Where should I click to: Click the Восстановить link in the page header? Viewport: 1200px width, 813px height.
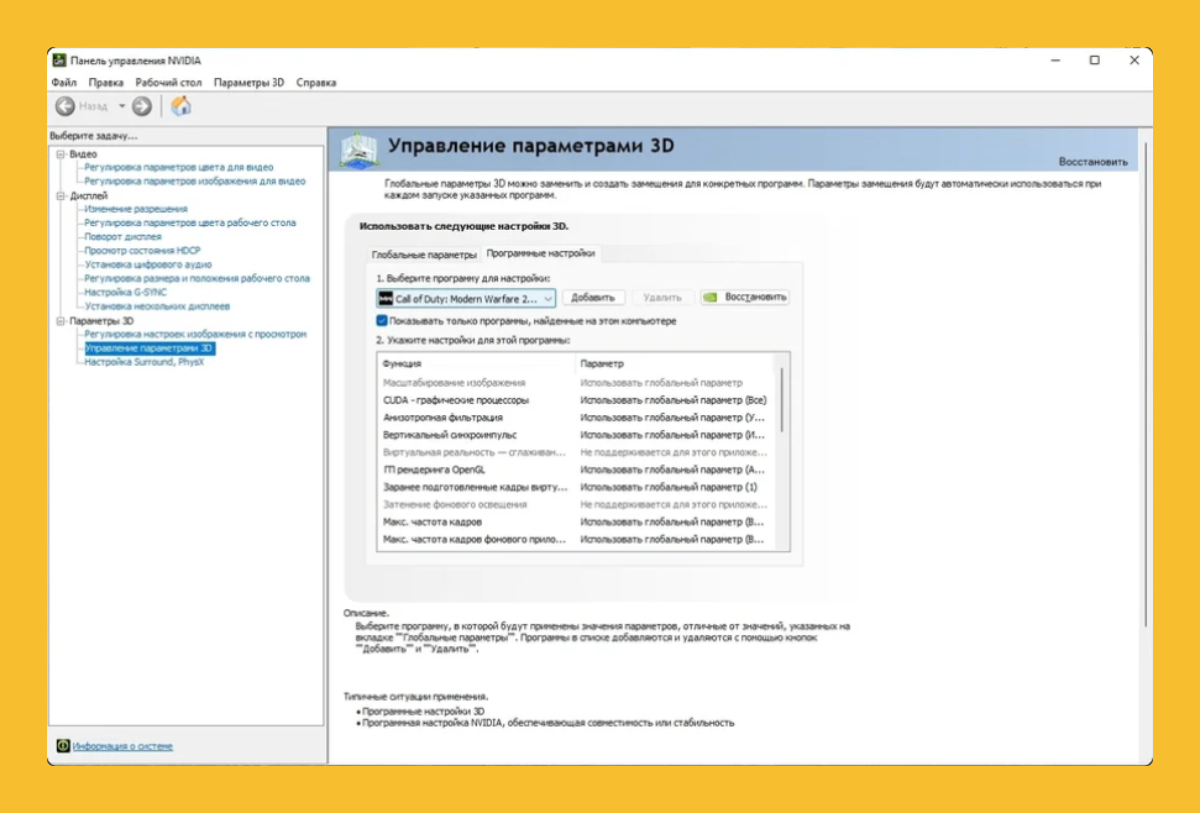coord(1093,161)
